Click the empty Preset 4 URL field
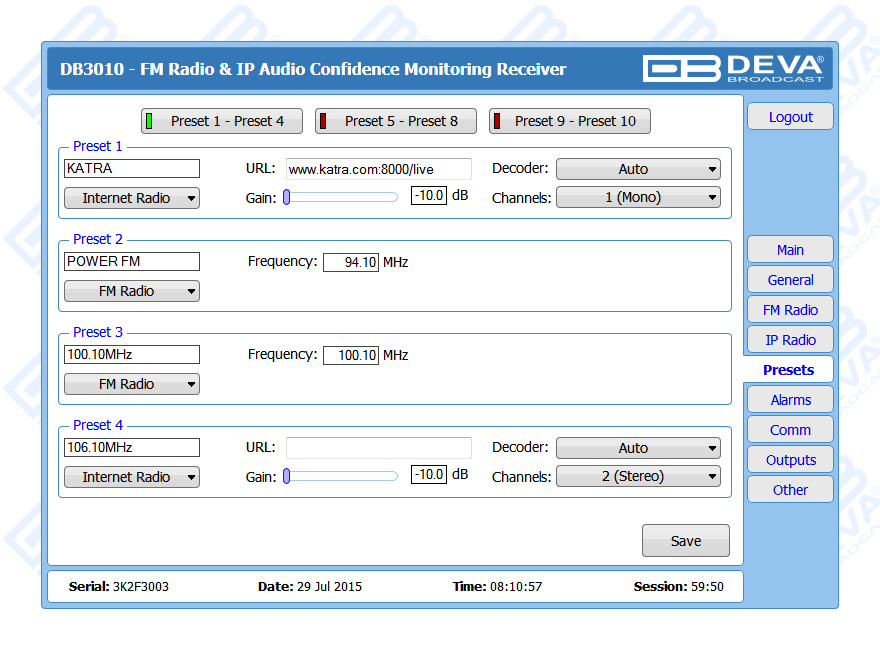This screenshot has height=650, width=880. pos(378,448)
